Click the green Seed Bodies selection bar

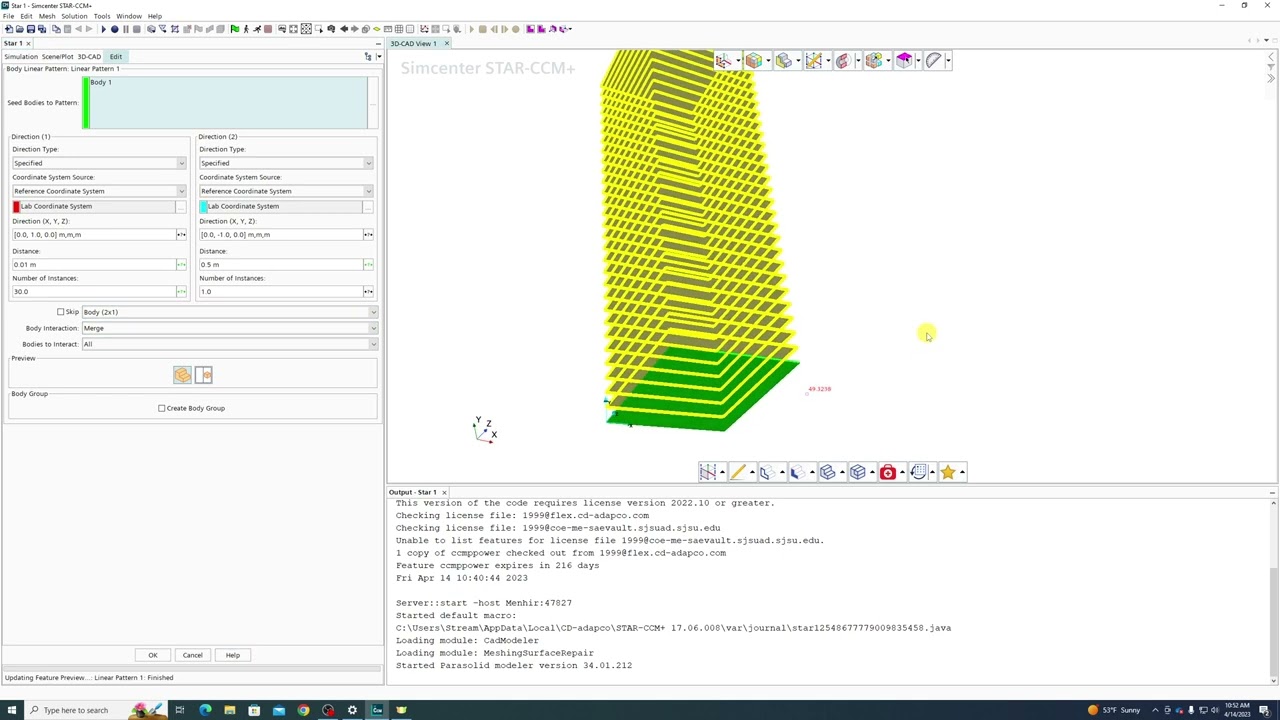pyautogui.click(x=86, y=102)
